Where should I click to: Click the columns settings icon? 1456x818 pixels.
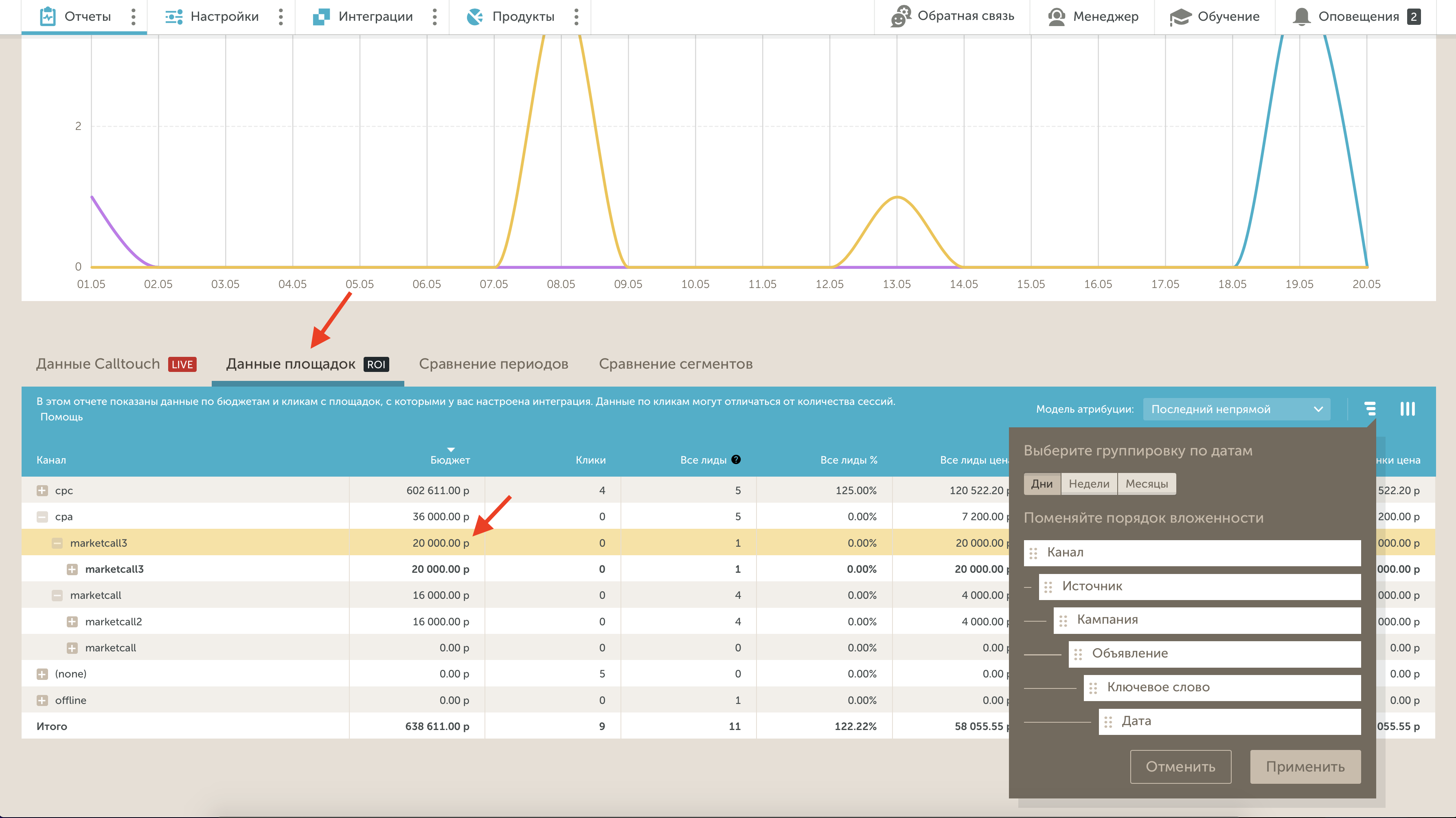(x=1408, y=409)
